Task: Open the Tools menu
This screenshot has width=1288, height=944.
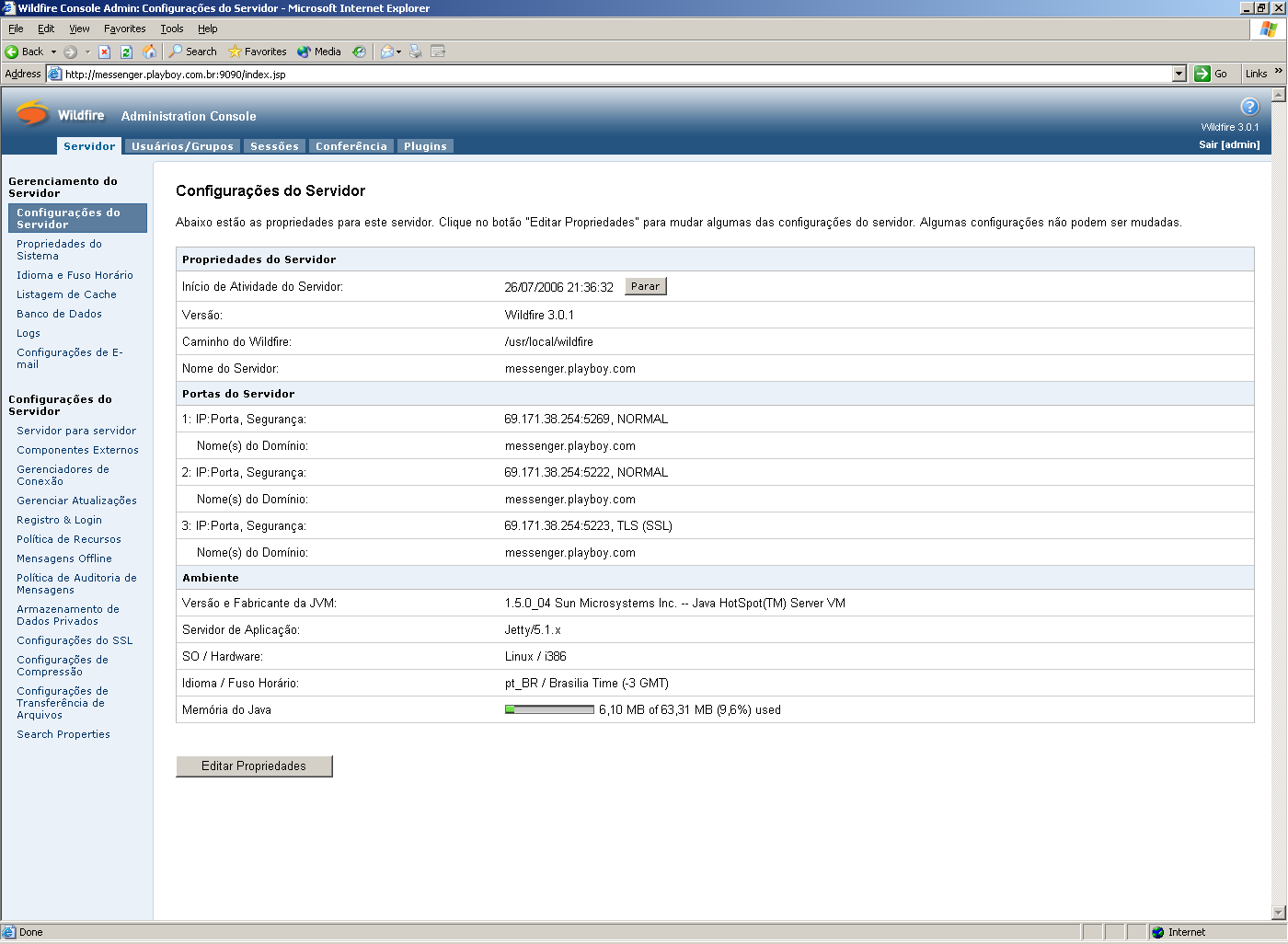Action: pos(172,29)
